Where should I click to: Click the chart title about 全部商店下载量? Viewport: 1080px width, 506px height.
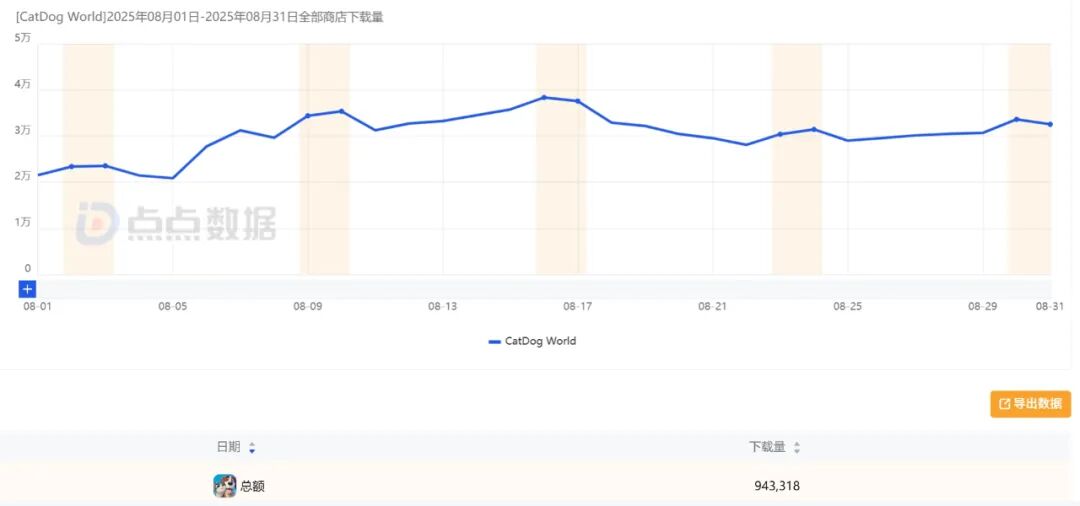pyautogui.click(x=199, y=18)
